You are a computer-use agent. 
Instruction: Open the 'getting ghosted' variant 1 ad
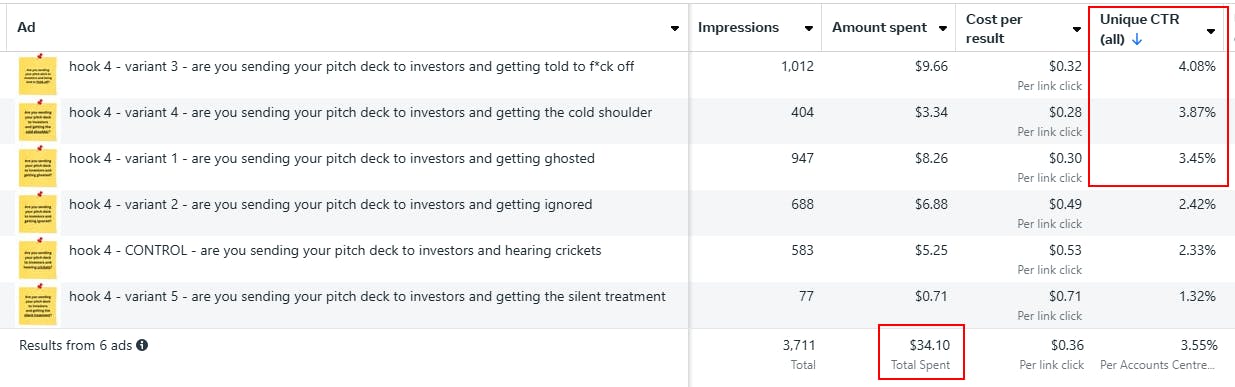tap(332, 159)
